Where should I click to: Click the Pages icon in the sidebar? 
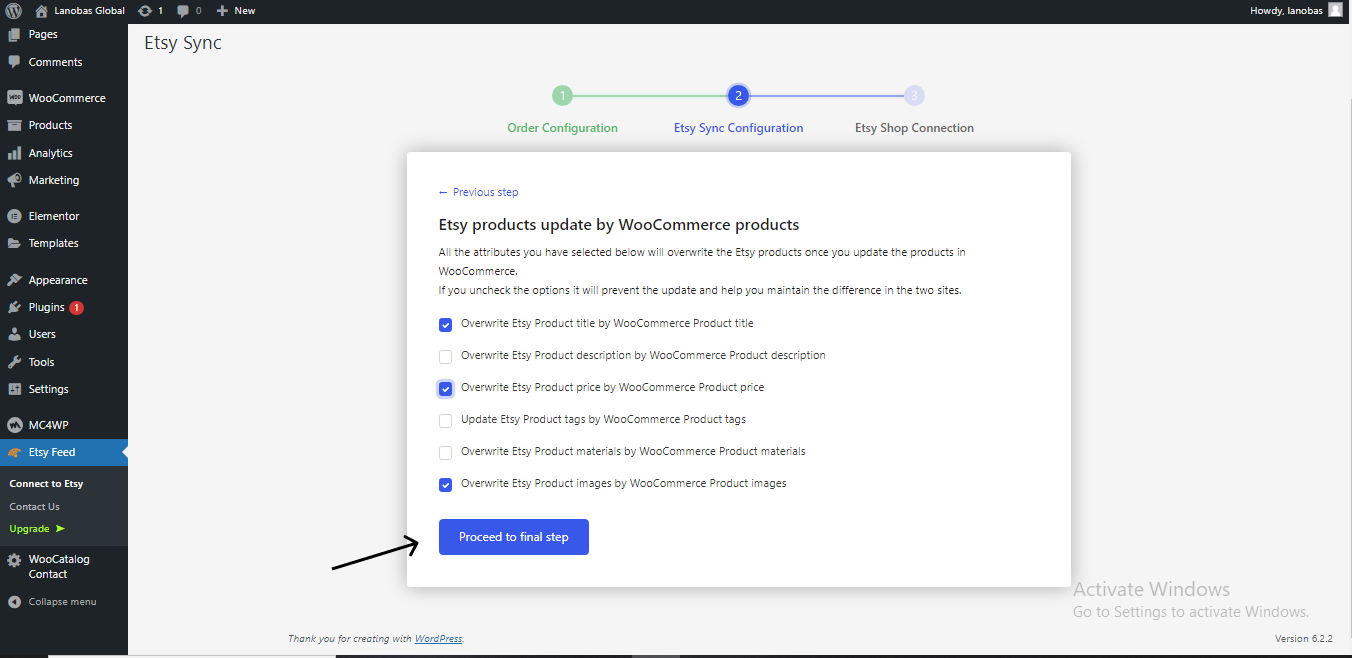[x=14, y=34]
